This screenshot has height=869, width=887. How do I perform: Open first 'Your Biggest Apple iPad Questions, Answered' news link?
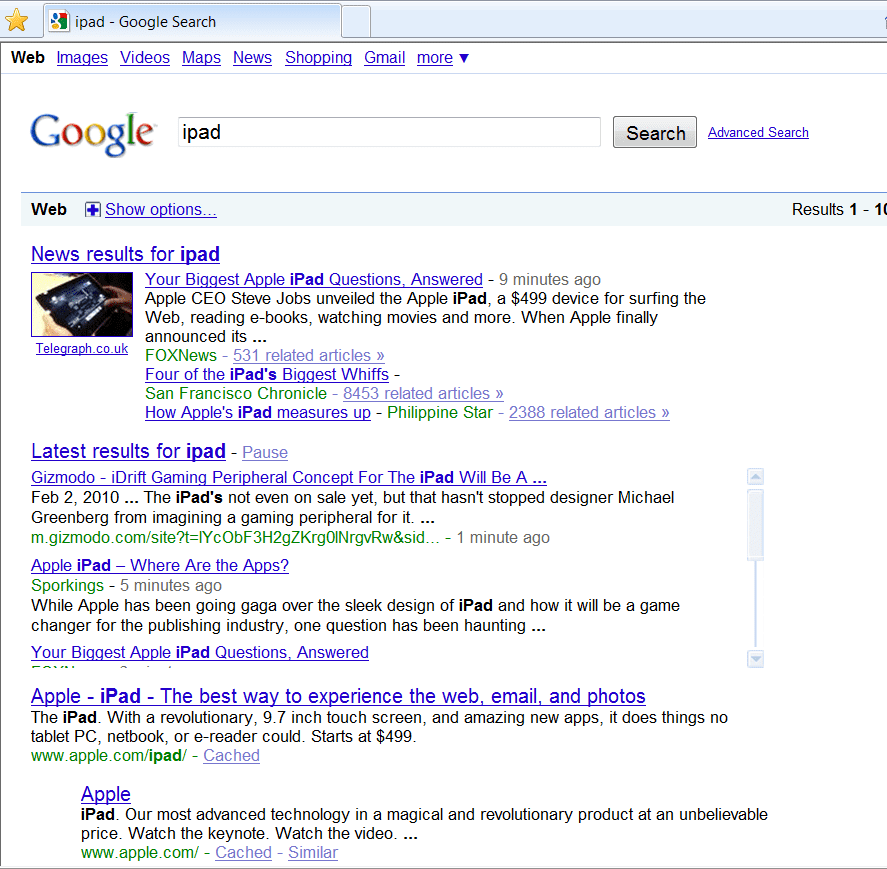314,279
